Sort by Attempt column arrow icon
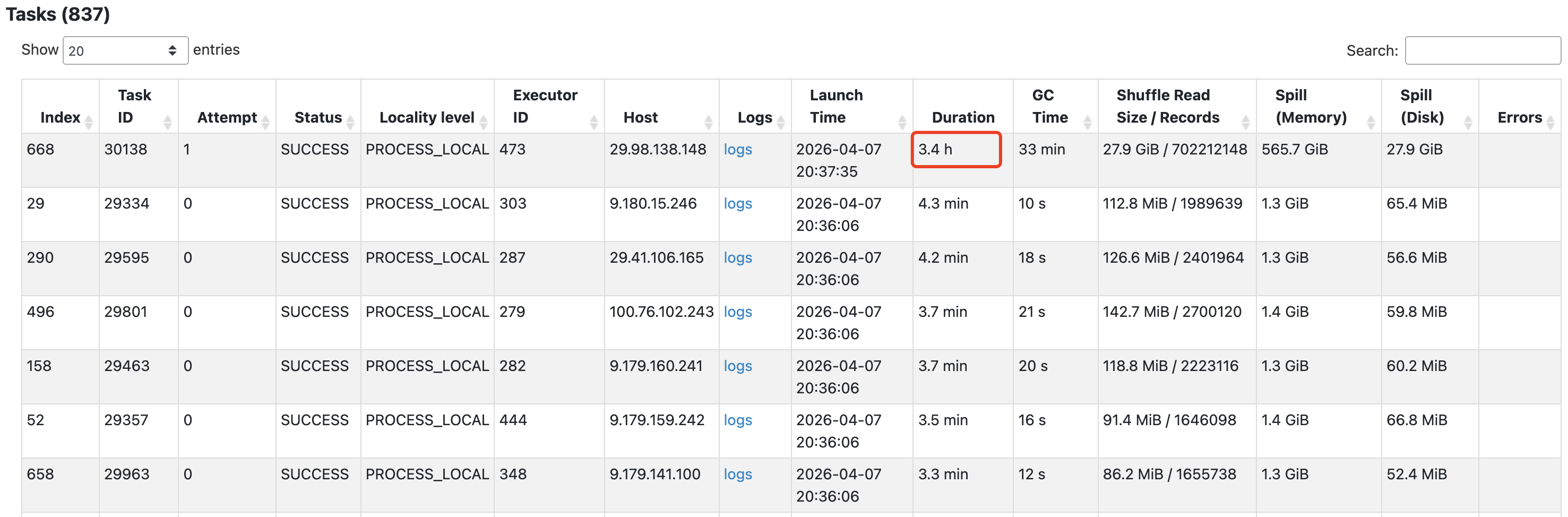Image resolution: width=1568 pixels, height=517 pixels. pos(265,122)
